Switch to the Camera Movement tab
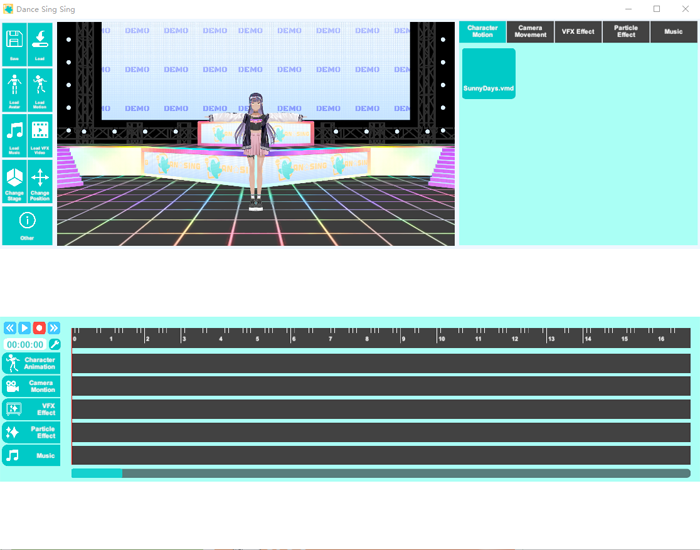Viewport: 700px width, 550px height. [531, 32]
